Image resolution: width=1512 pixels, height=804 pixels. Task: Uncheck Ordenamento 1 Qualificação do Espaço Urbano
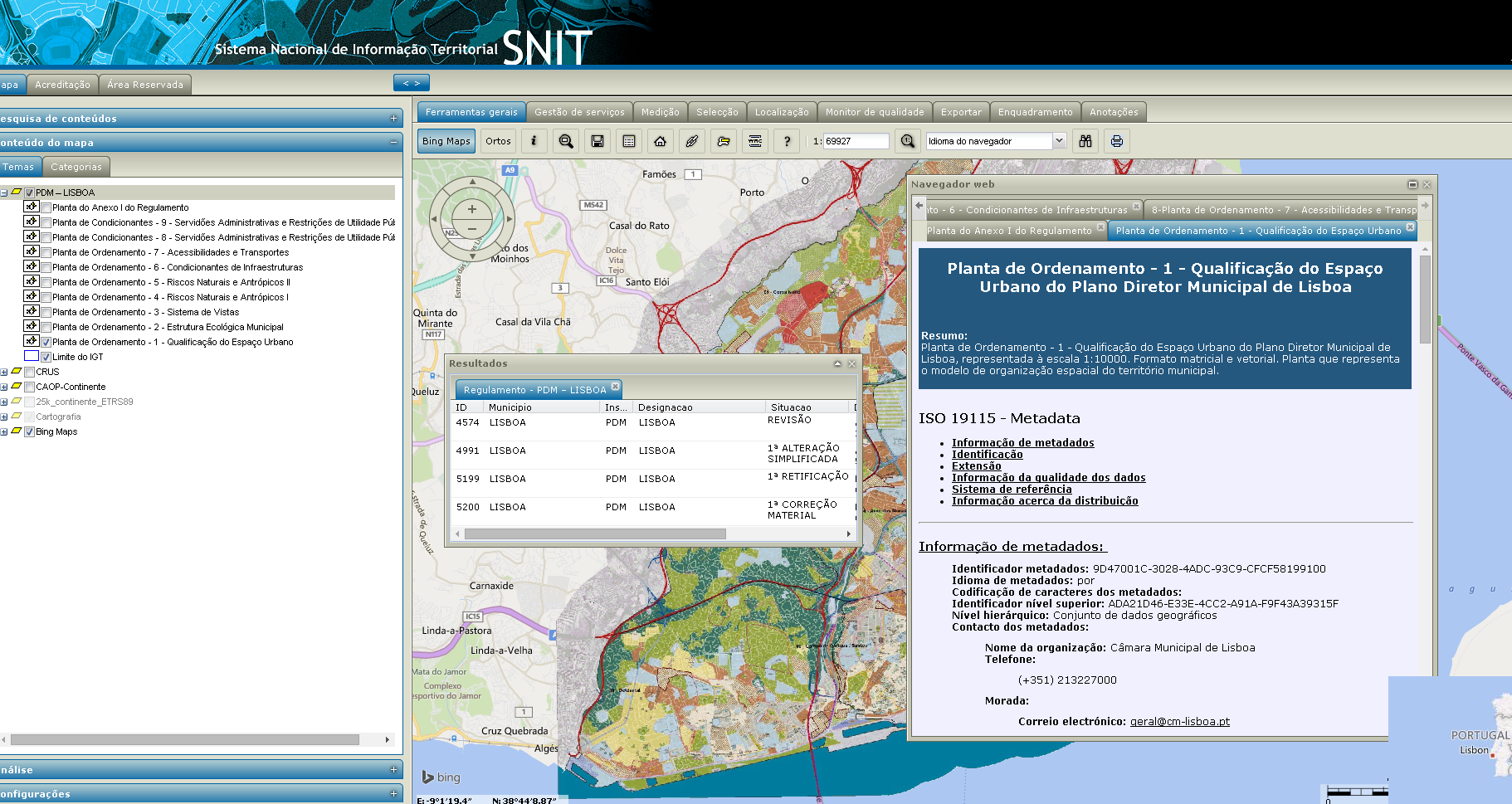[x=46, y=343]
